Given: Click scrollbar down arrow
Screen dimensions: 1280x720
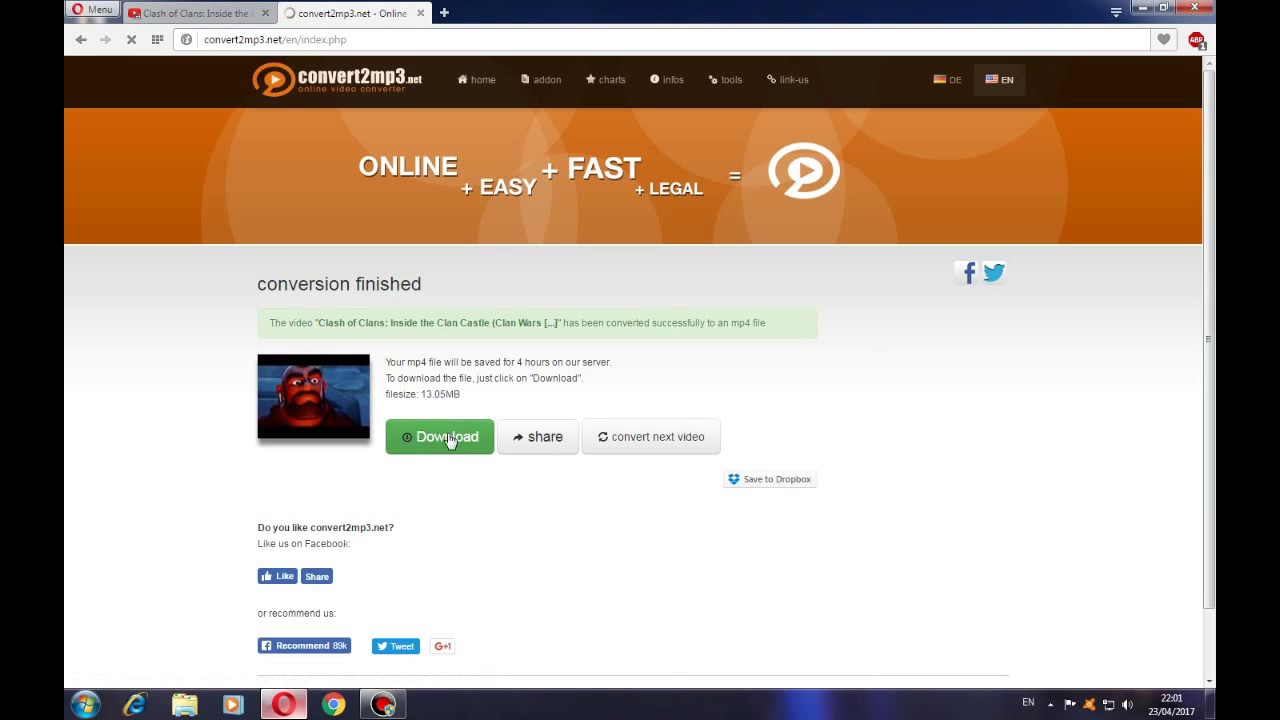Looking at the screenshot, I should (1209, 681).
